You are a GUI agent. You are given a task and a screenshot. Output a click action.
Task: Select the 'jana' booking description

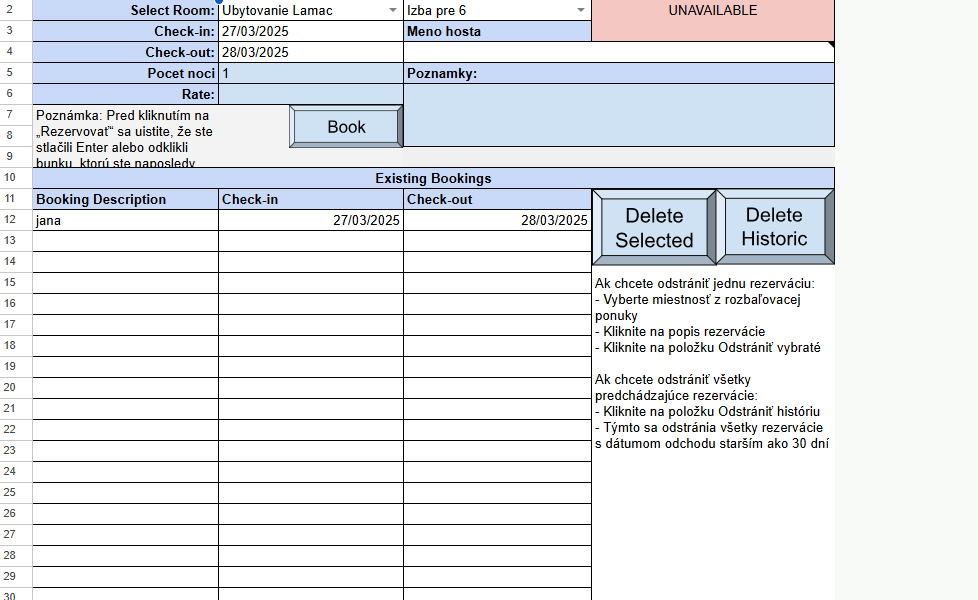[x=125, y=220]
